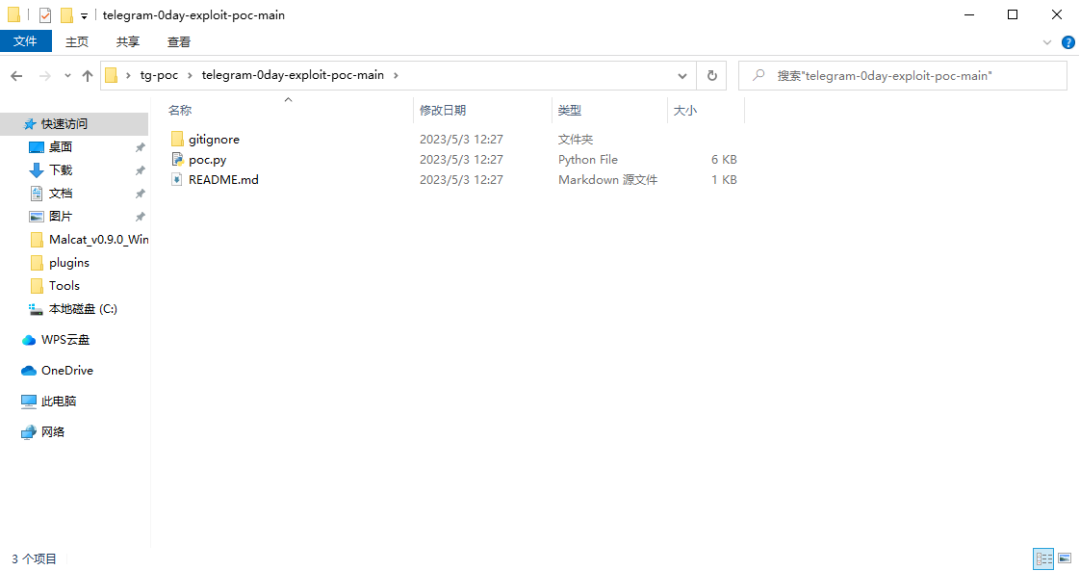Expand the address bar history dropdown

point(682,76)
